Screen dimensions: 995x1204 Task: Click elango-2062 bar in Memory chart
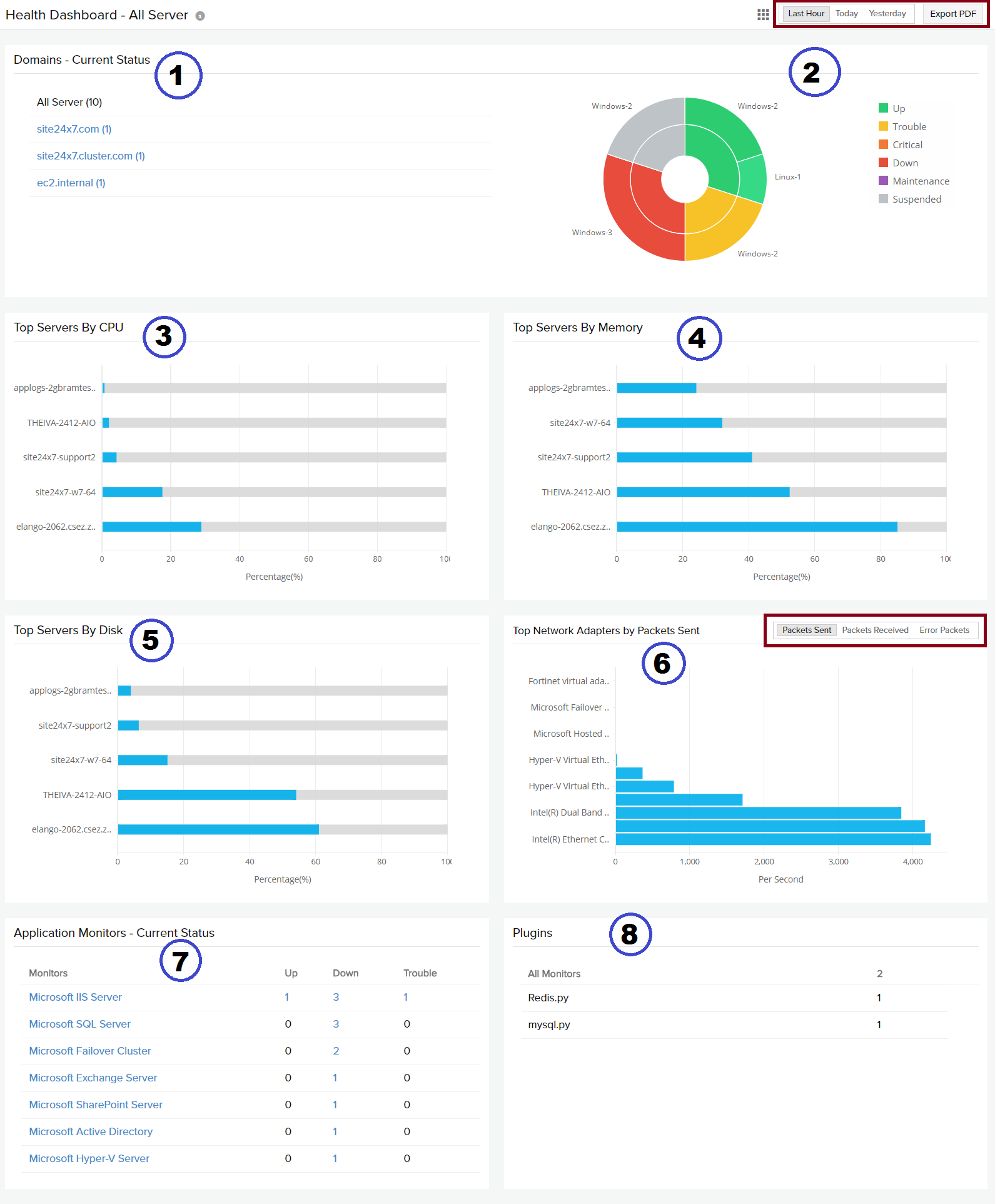coord(757,527)
